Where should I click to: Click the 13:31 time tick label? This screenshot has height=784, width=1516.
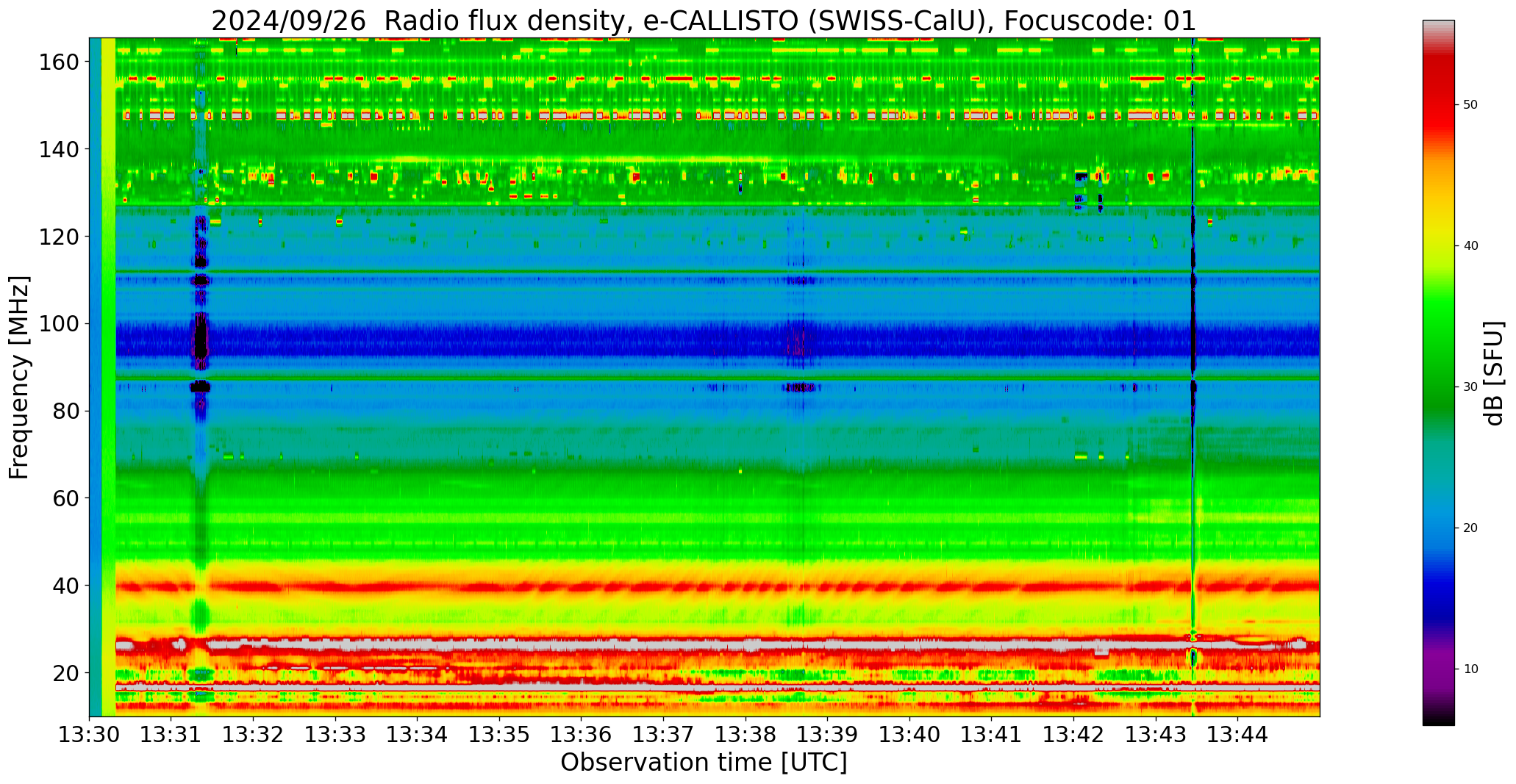(x=171, y=734)
